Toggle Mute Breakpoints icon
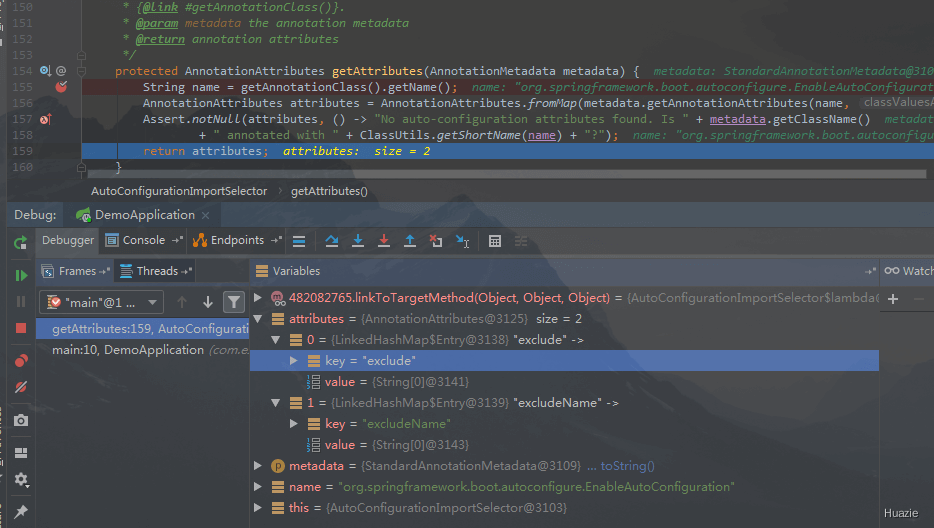934x528 pixels. point(21,387)
